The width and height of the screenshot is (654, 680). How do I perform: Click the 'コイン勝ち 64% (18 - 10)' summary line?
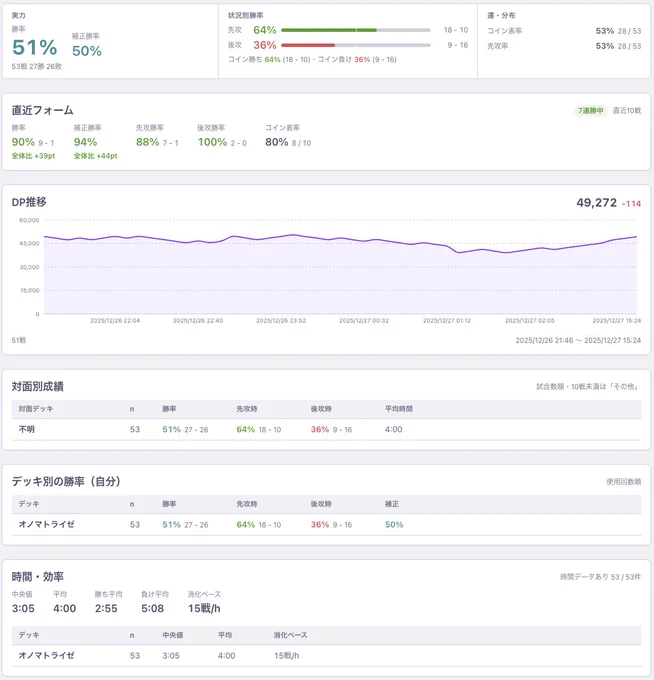[x=312, y=59]
